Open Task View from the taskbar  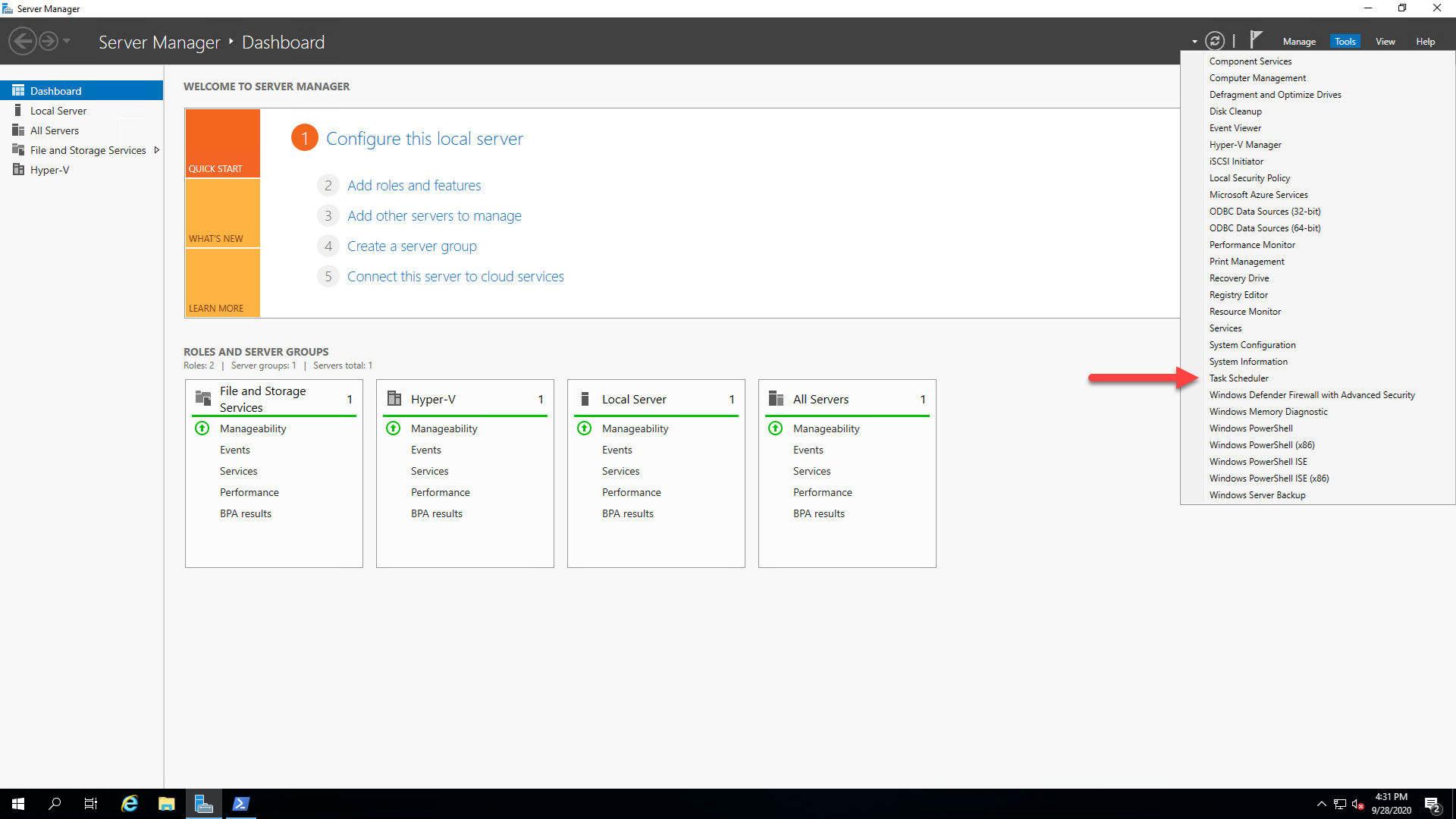click(91, 804)
